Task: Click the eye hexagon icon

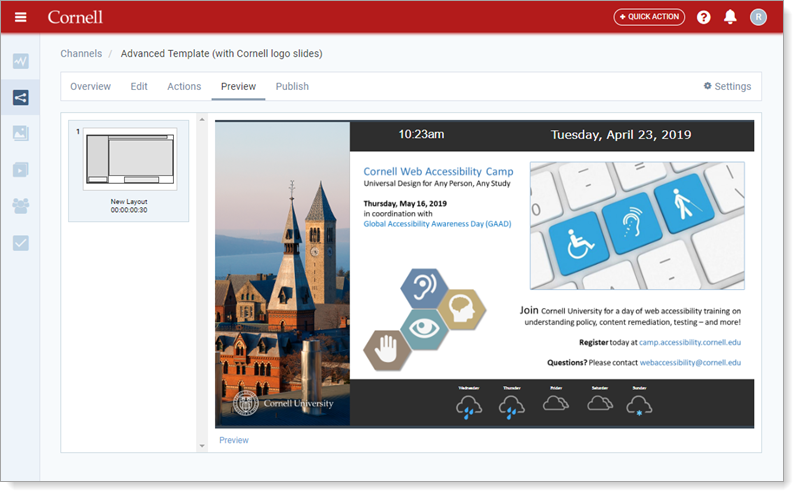Action: pos(424,329)
